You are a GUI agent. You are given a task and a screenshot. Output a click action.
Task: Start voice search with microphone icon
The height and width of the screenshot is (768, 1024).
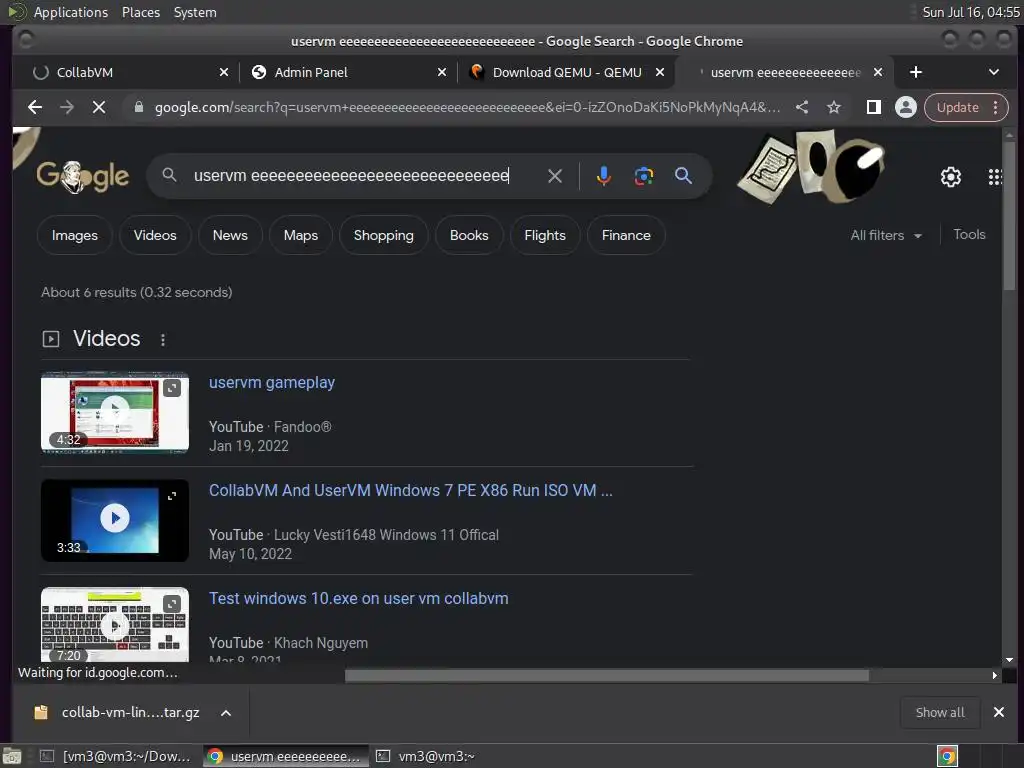(x=603, y=176)
